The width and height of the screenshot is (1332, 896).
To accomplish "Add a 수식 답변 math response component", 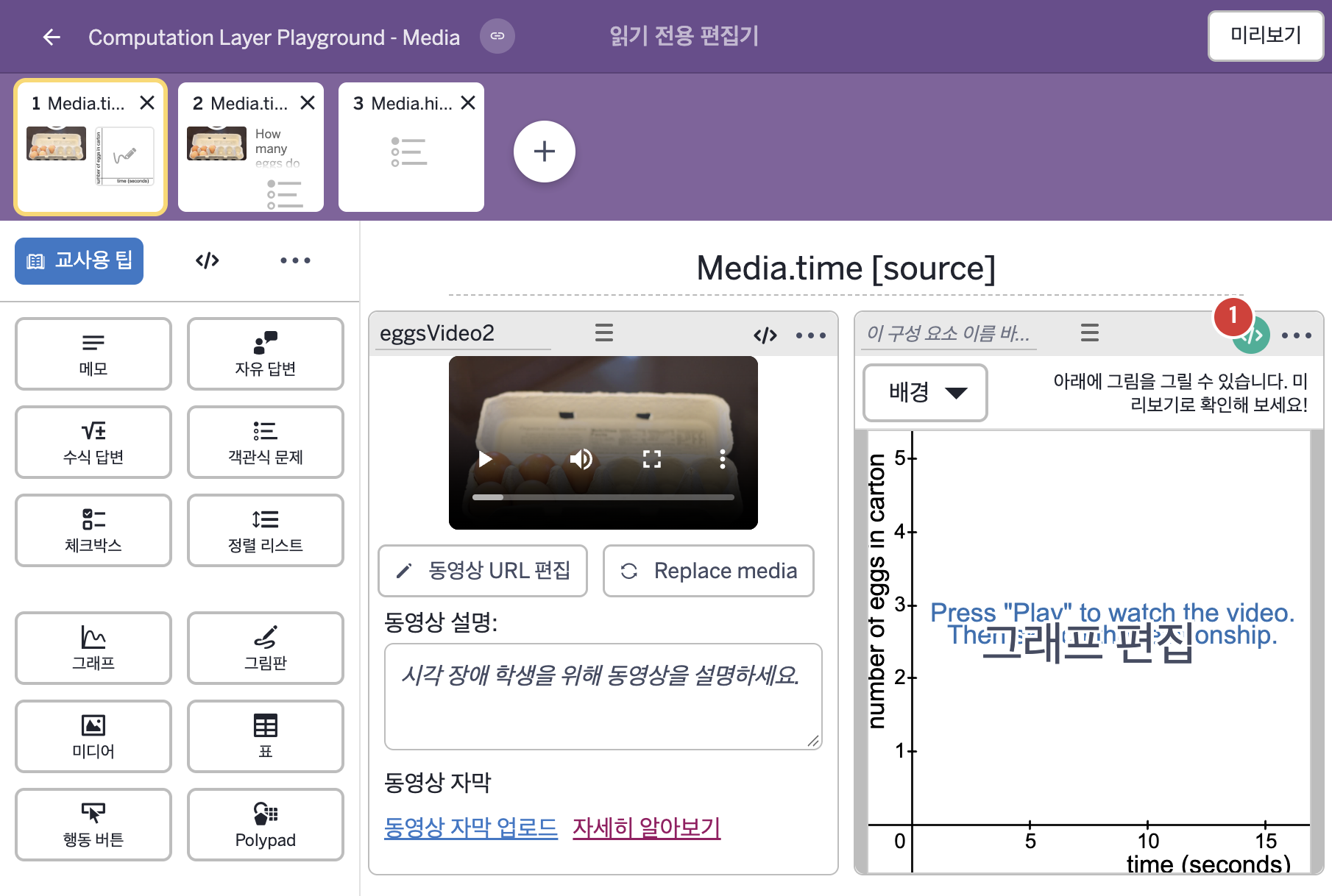I will pos(93,442).
